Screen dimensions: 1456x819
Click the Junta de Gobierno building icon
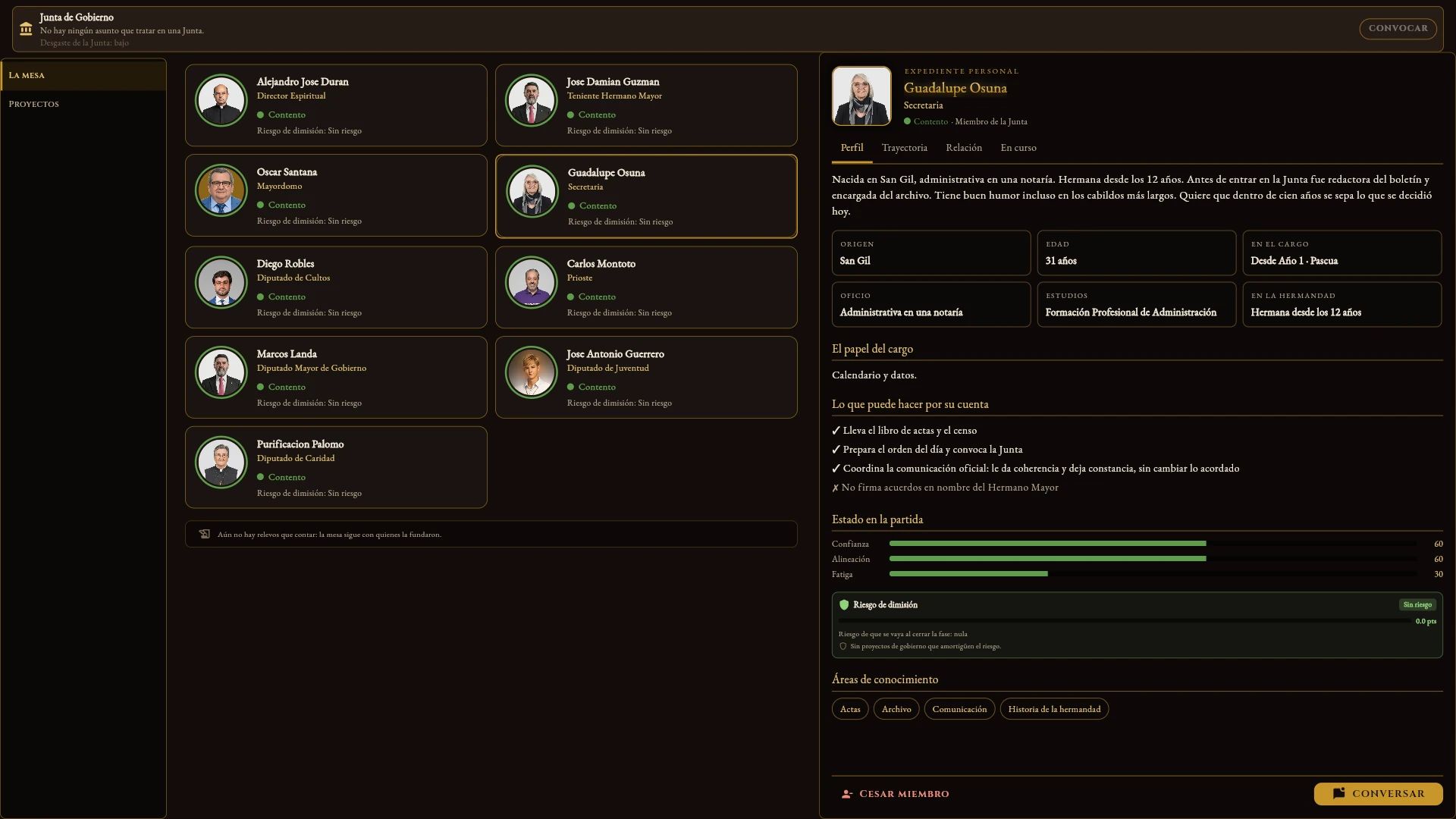(x=26, y=29)
